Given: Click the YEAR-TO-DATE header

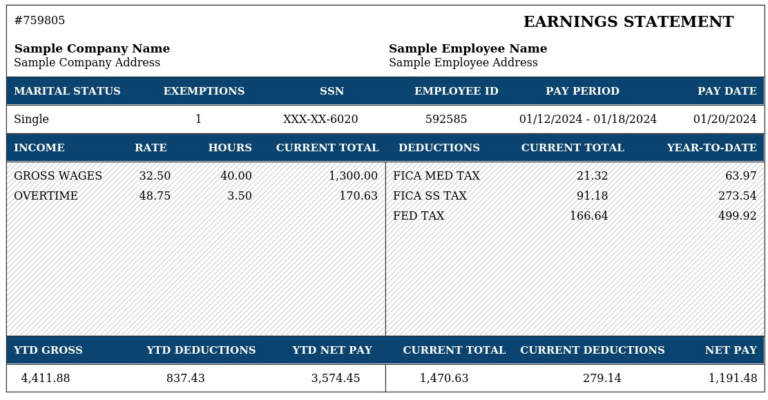Looking at the screenshot, I should click(712, 148).
